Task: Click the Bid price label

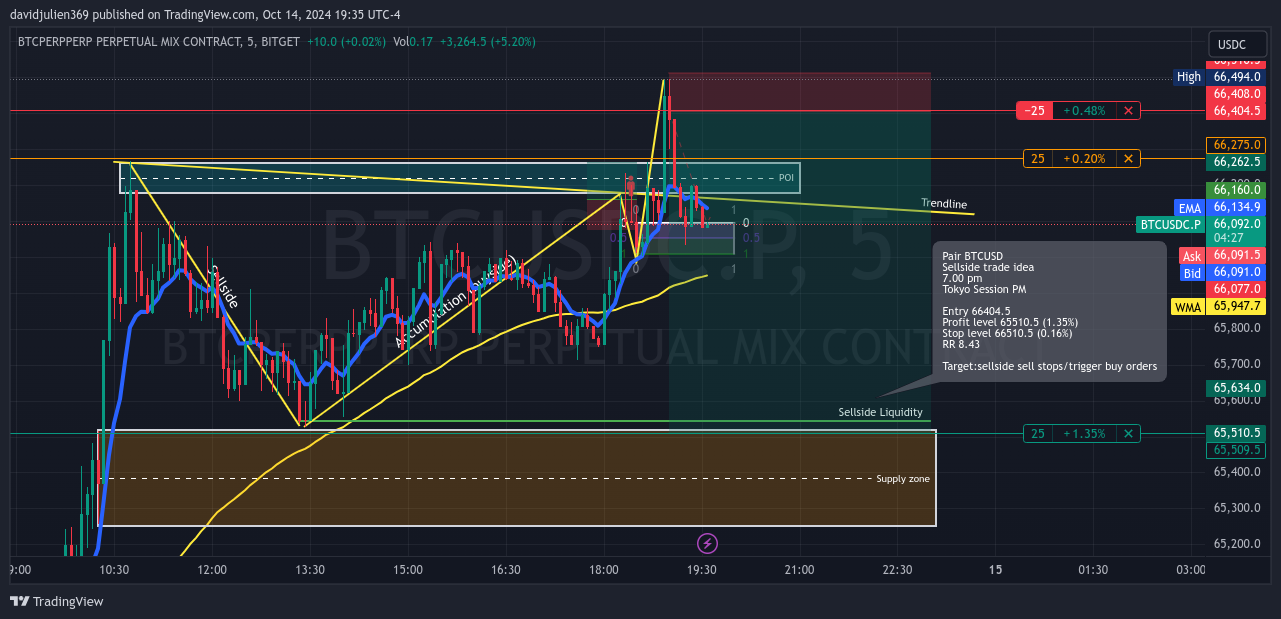Action: click(x=1192, y=272)
